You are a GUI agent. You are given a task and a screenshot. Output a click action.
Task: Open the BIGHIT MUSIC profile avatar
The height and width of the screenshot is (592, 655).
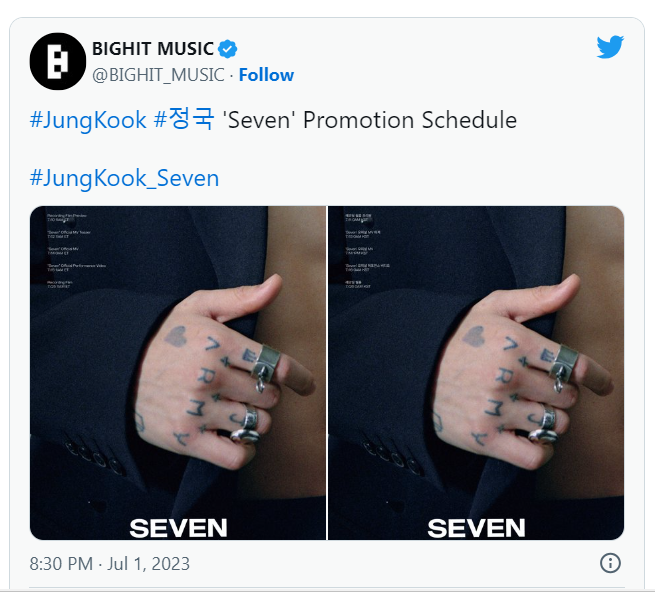tap(58, 61)
